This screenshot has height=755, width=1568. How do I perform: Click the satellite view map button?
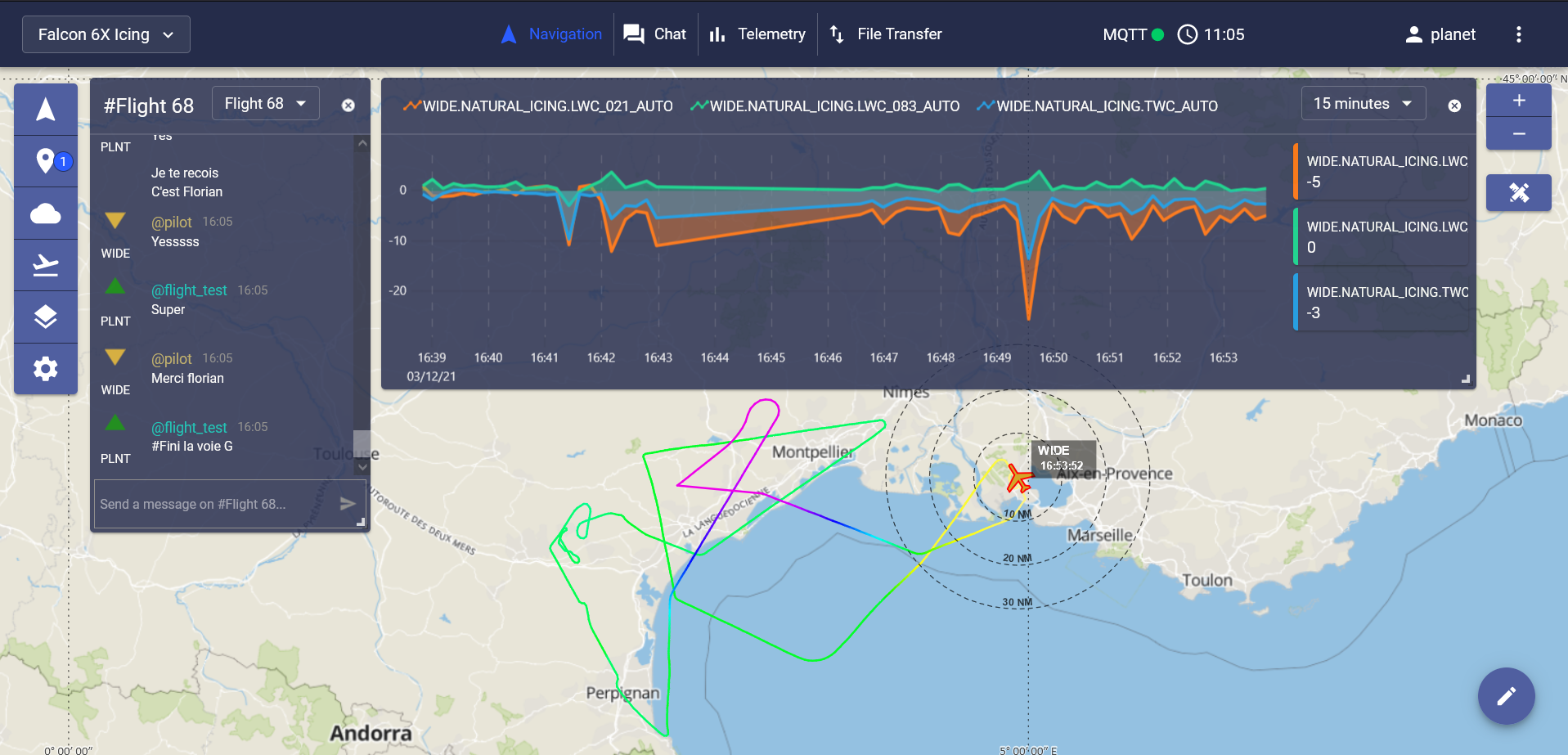[x=1519, y=193]
